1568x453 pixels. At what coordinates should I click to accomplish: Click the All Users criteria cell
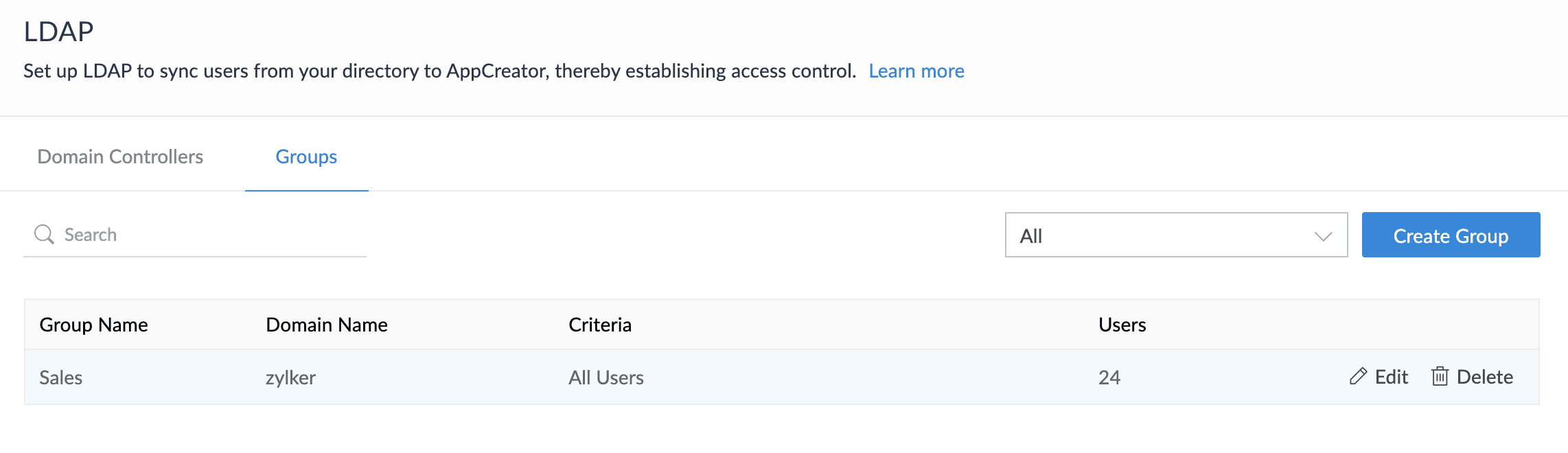click(x=606, y=377)
